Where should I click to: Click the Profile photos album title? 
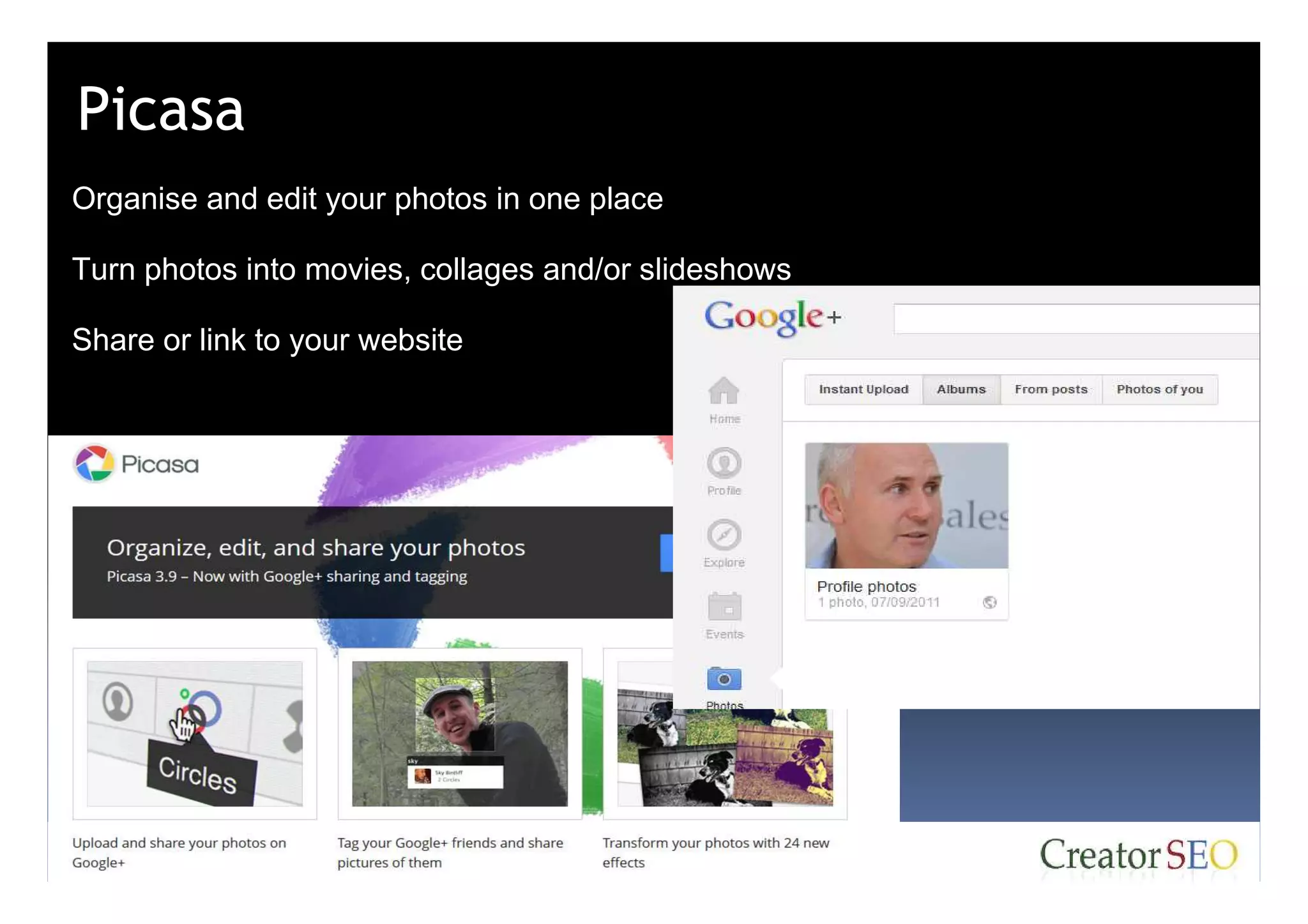coord(867,586)
